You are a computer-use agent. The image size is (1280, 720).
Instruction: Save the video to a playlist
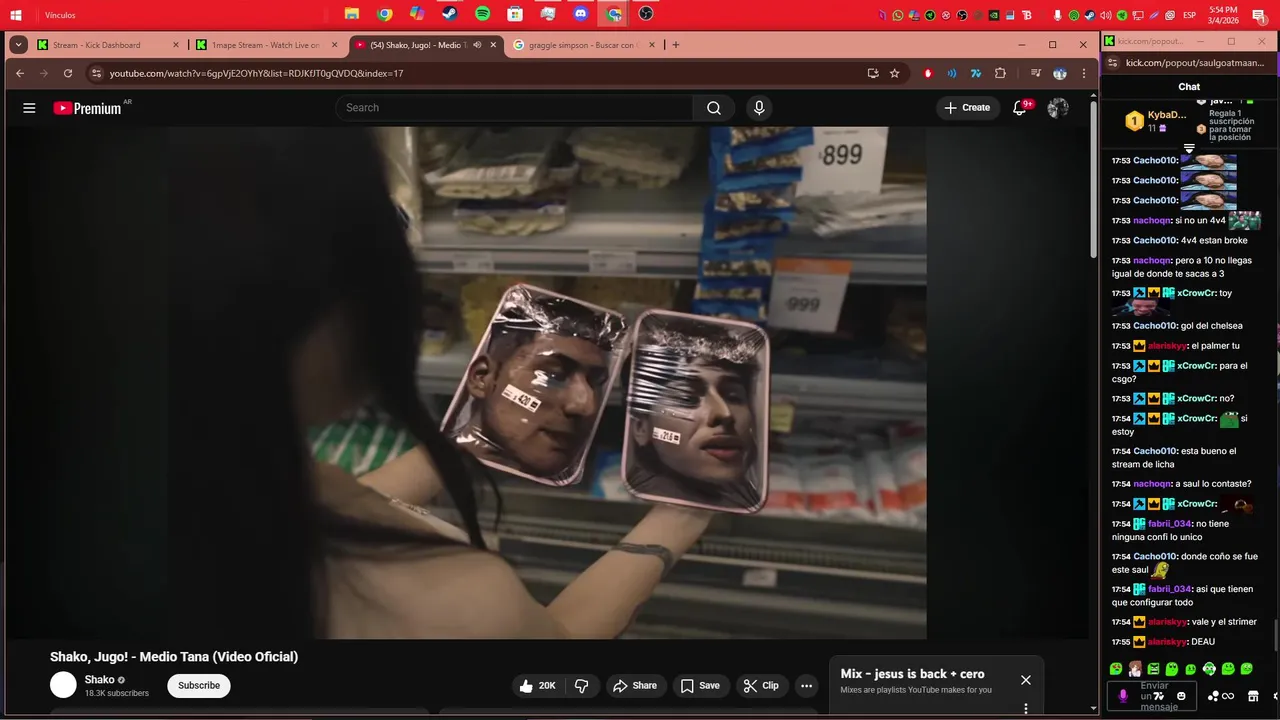click(x=700, y=686)
